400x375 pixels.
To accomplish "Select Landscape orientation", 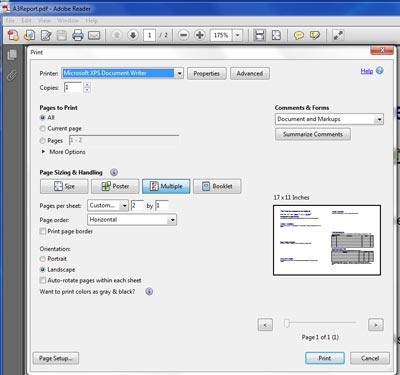I will tap(42, 269).
